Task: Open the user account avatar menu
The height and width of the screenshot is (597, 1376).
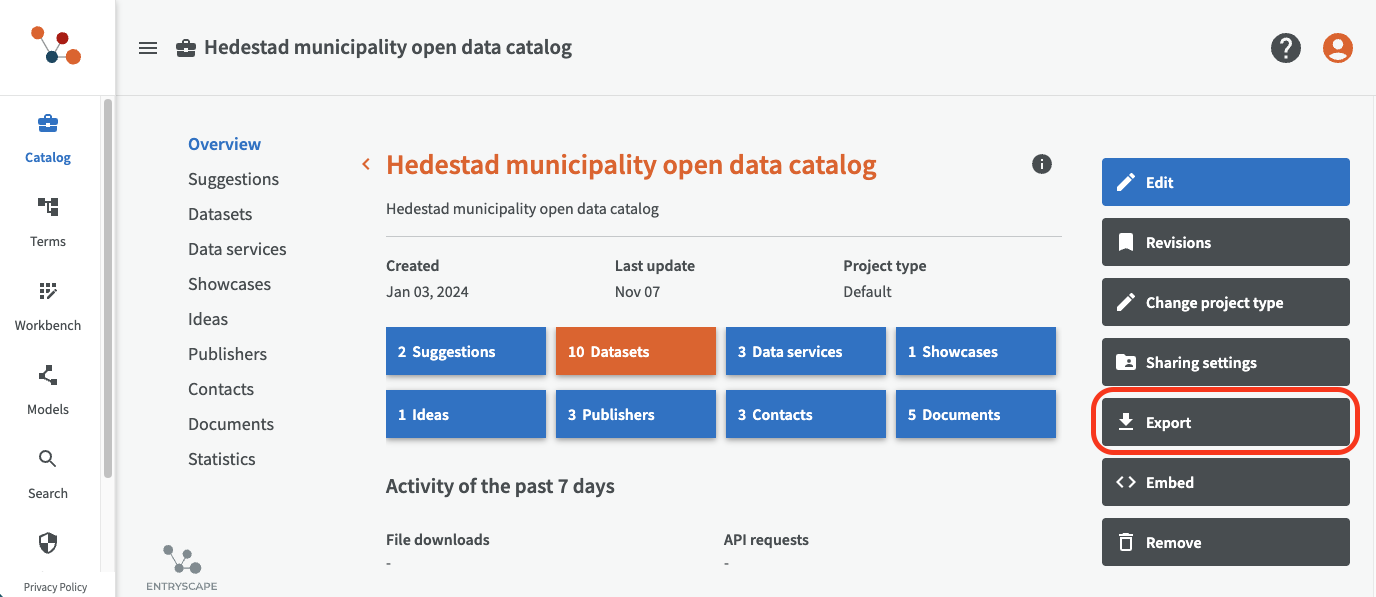Action: click(x=1337, y=48)
